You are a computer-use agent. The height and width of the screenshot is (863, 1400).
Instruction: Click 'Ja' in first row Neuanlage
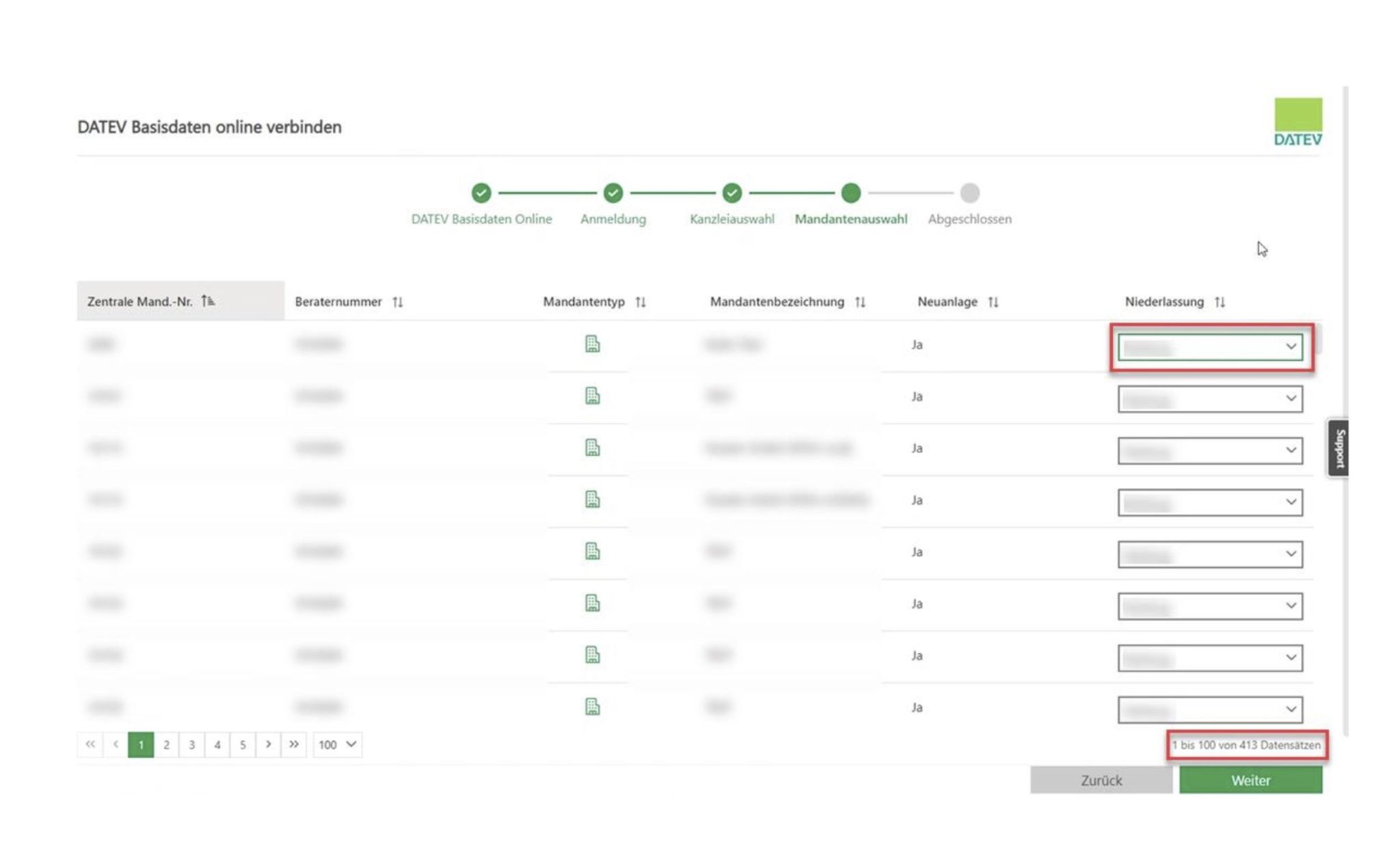click(x=917, y=344)
